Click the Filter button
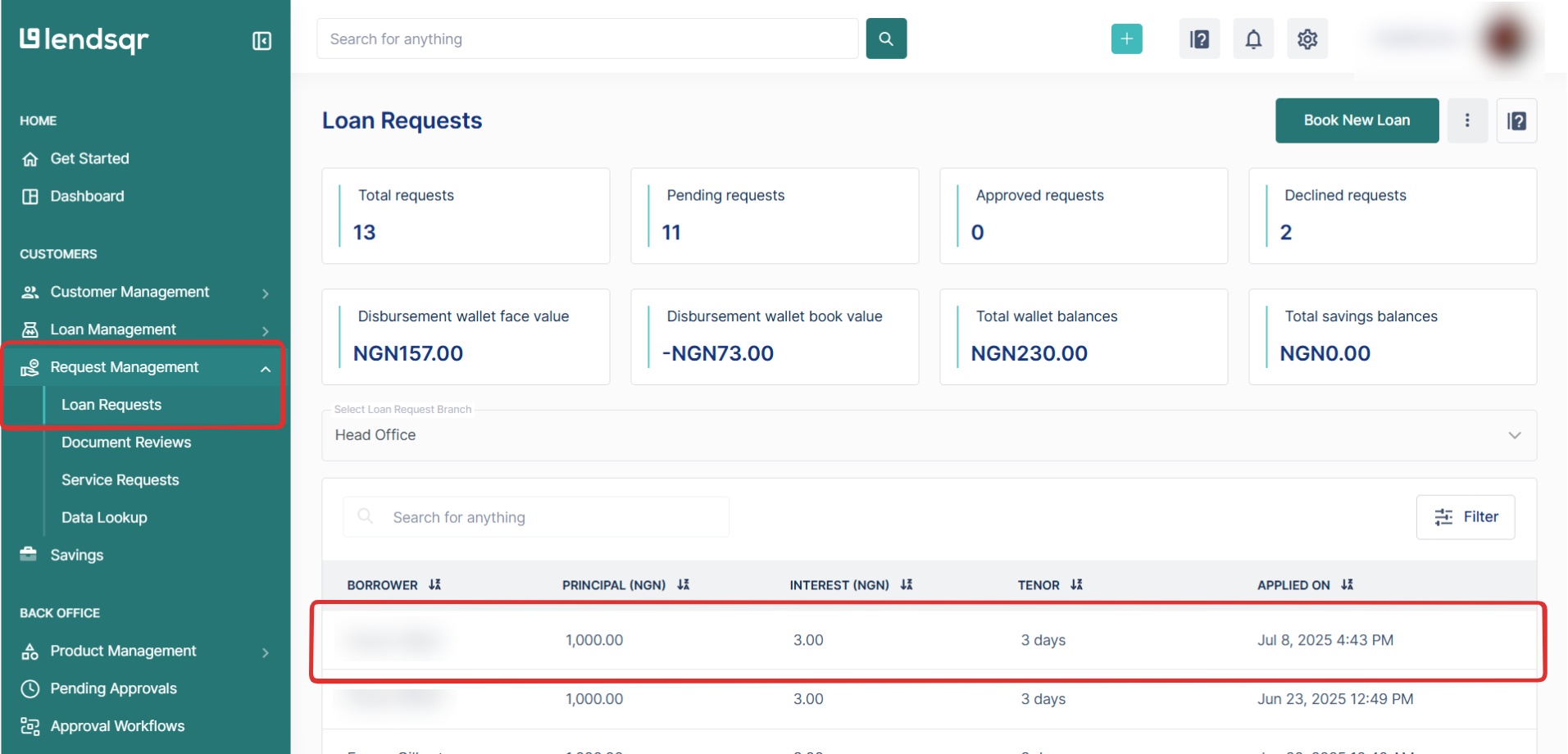 pyautogui.click(x=1465, y=517)
